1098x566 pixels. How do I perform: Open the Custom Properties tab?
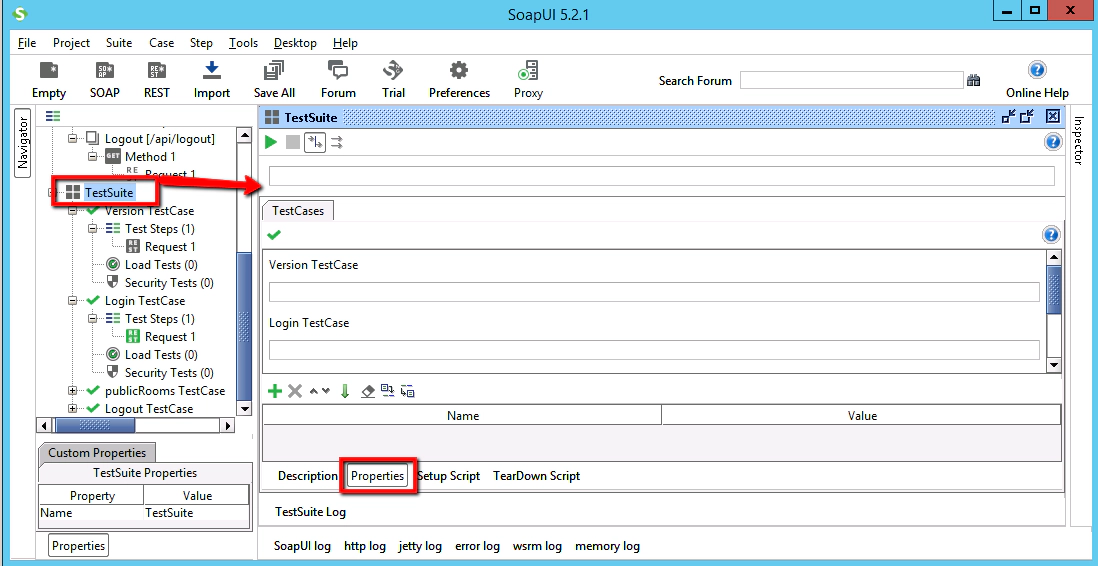coord(97,453)
